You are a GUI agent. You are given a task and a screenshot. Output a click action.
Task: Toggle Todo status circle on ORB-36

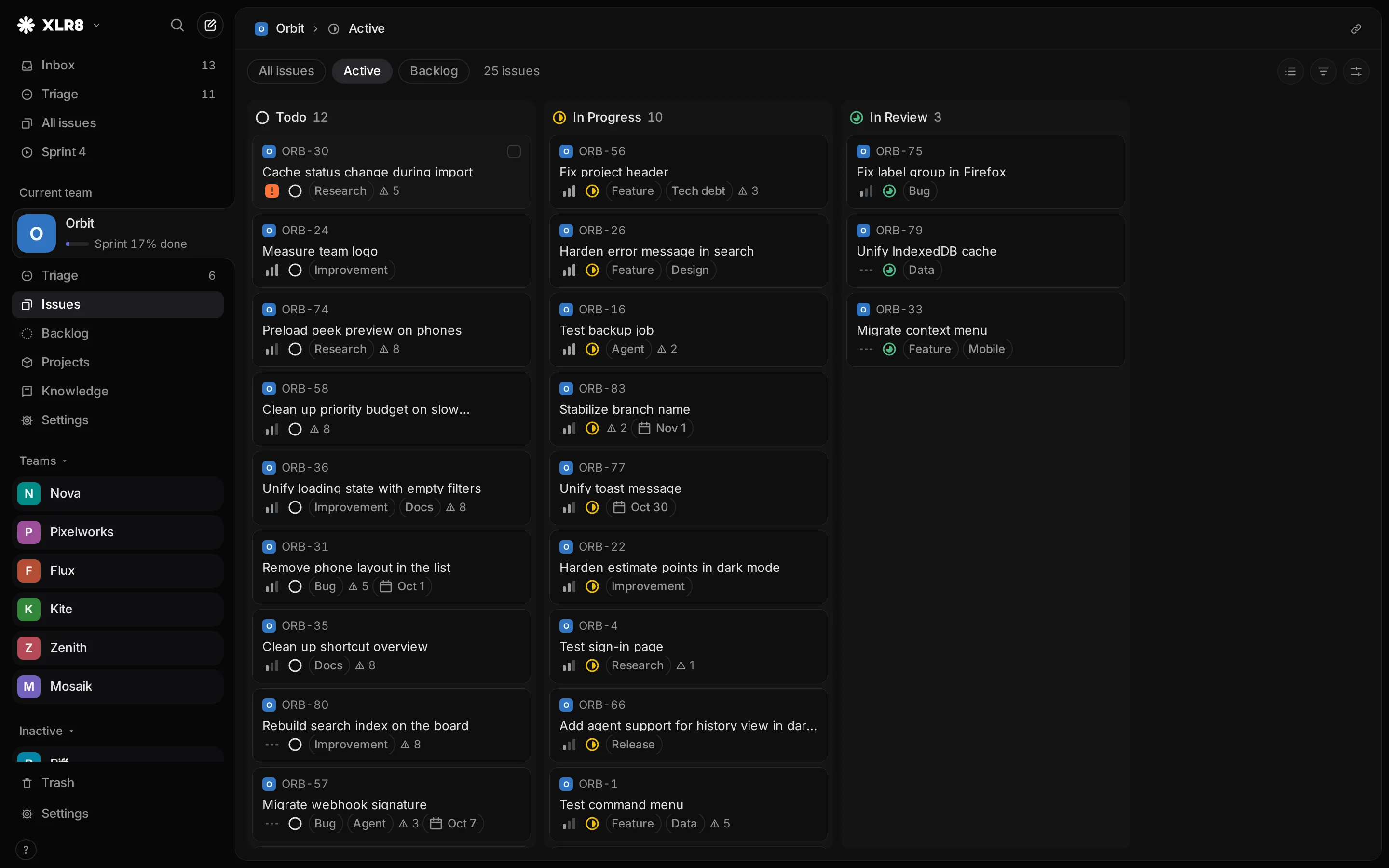[295, 507]
